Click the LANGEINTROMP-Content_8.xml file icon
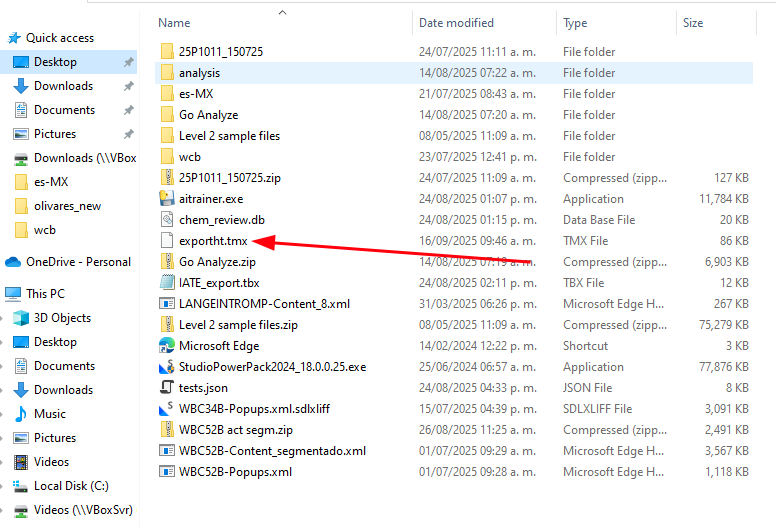This screenshot has height=528, width=776. pyautogui.click(x=167, y=303)
